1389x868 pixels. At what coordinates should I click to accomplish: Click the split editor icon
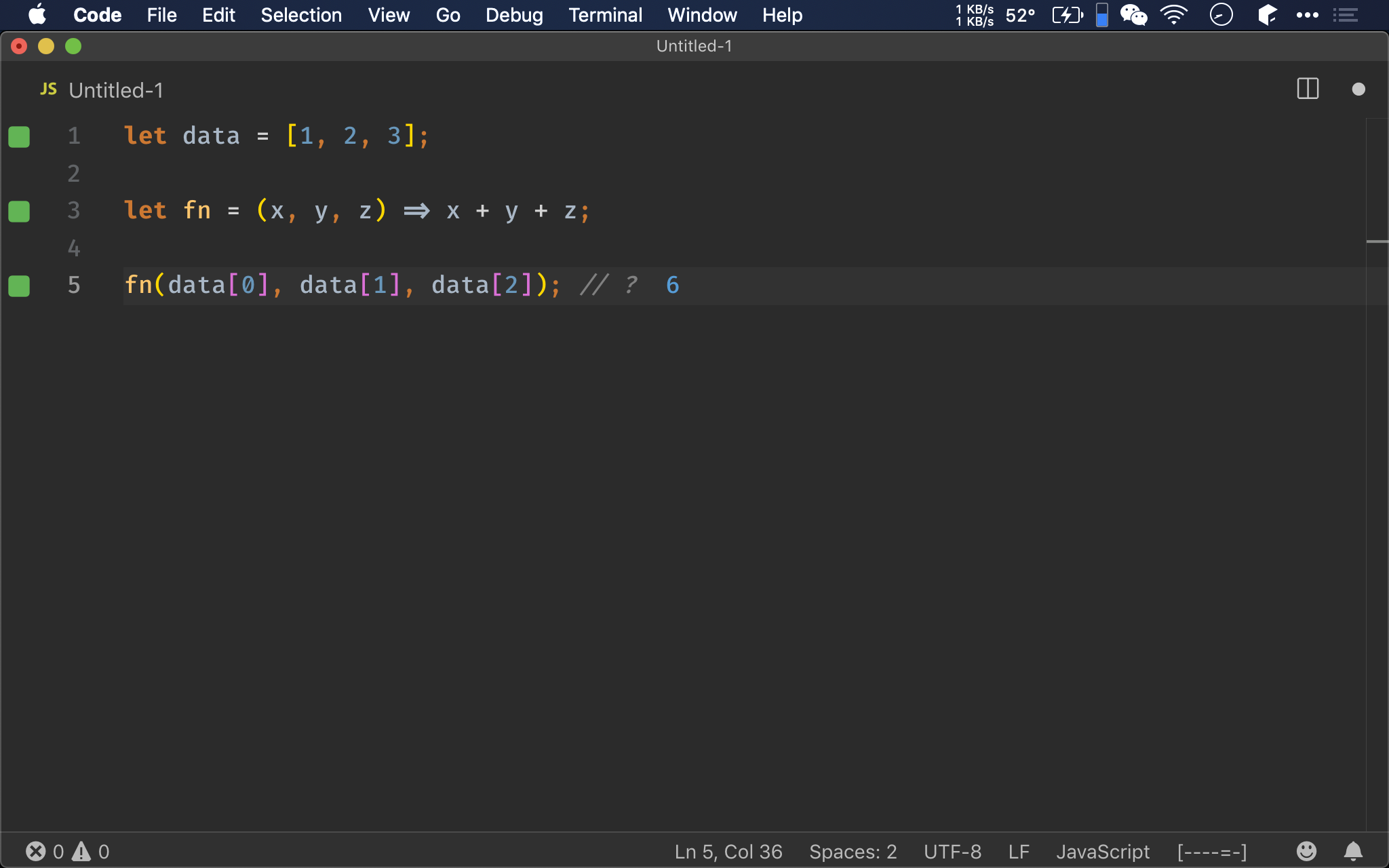[1308, 90]
